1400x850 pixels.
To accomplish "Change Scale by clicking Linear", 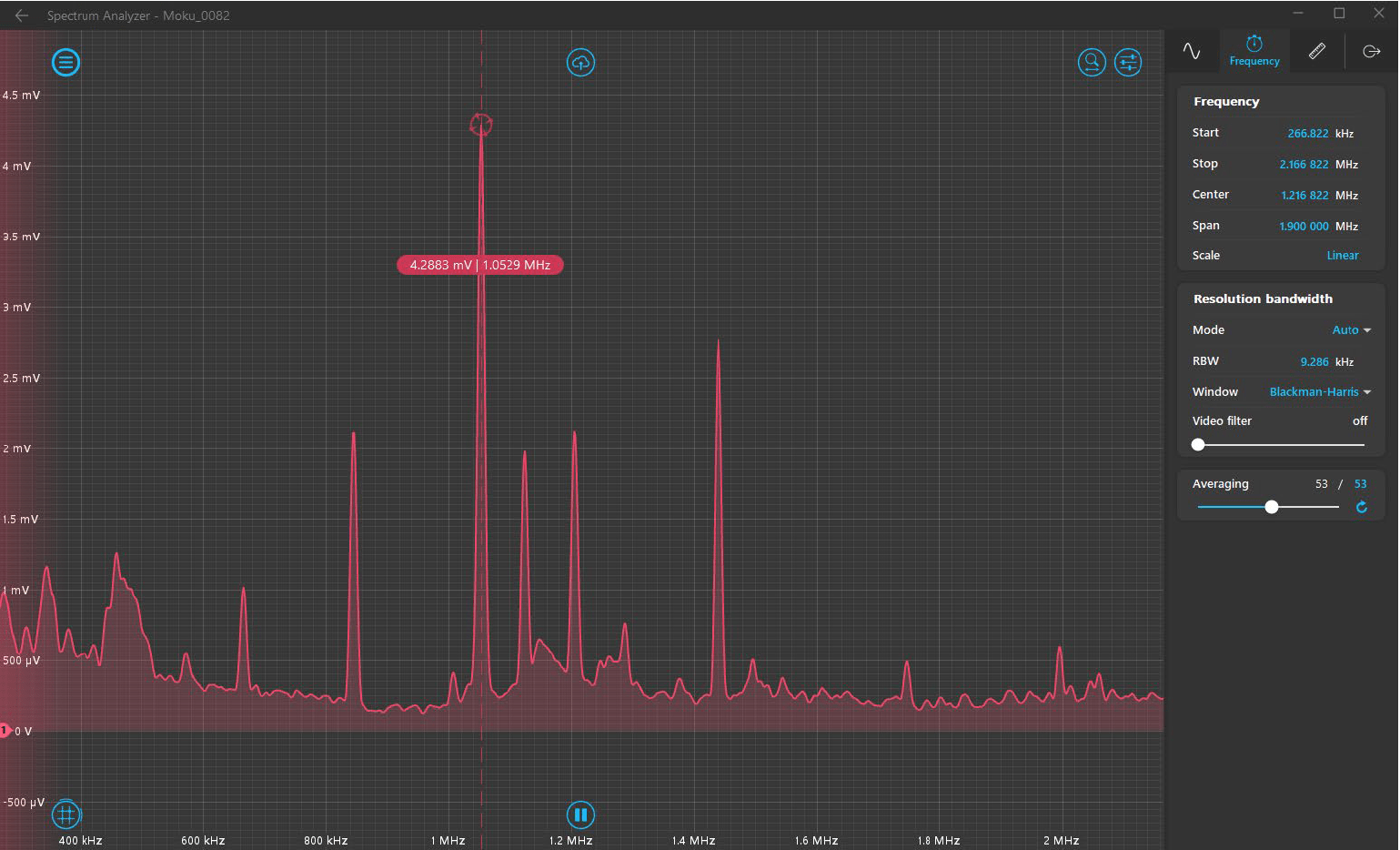I will click(1343, 255).
